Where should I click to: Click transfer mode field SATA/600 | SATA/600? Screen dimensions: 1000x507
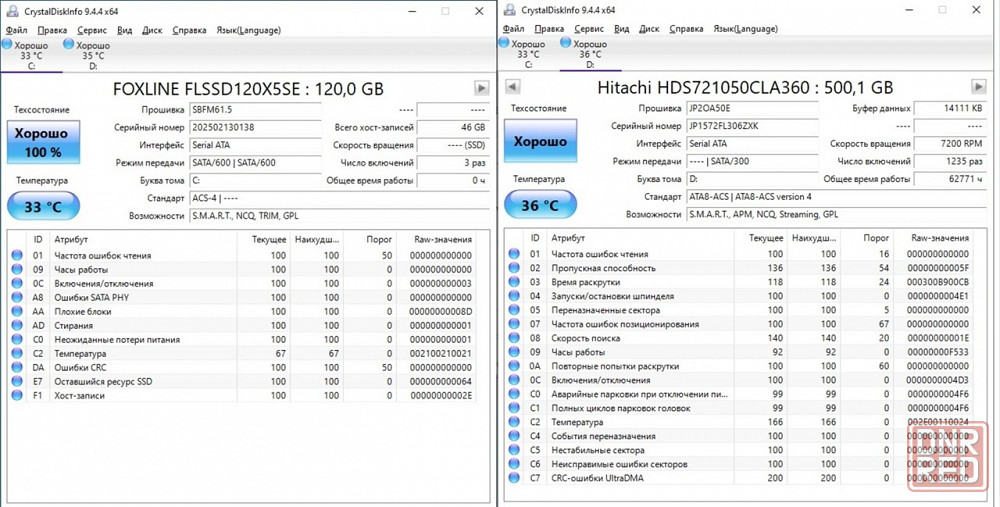click(x=255, y=163)
